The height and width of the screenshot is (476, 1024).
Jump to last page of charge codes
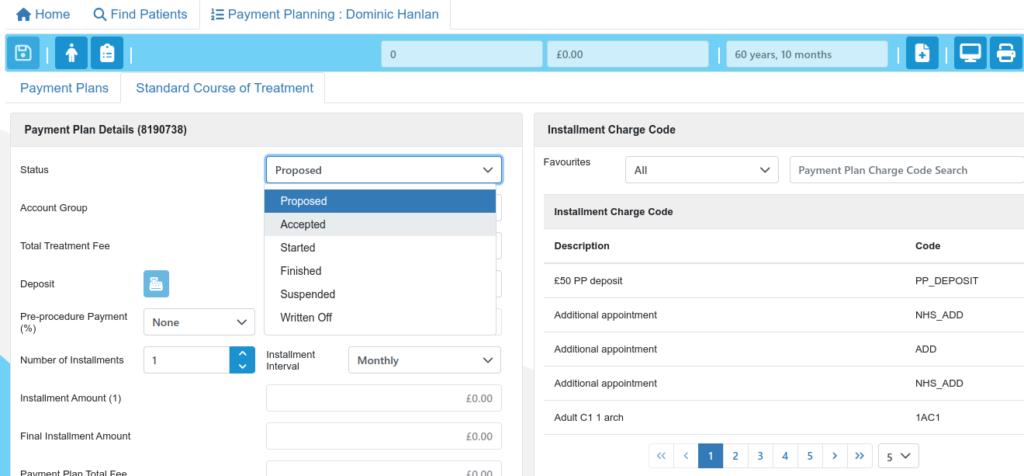click(x=860, y=456)
